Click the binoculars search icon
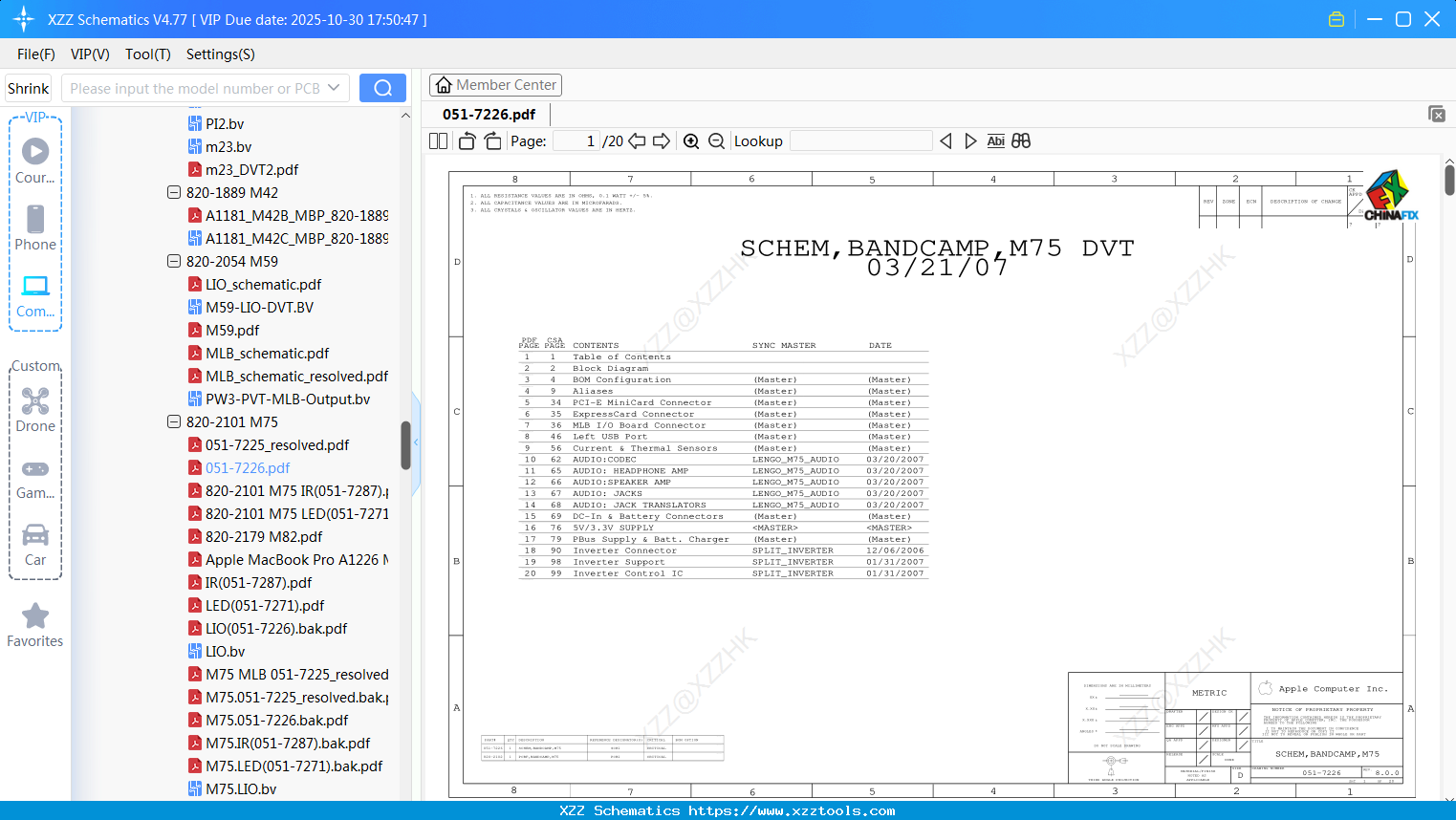 1021,141
